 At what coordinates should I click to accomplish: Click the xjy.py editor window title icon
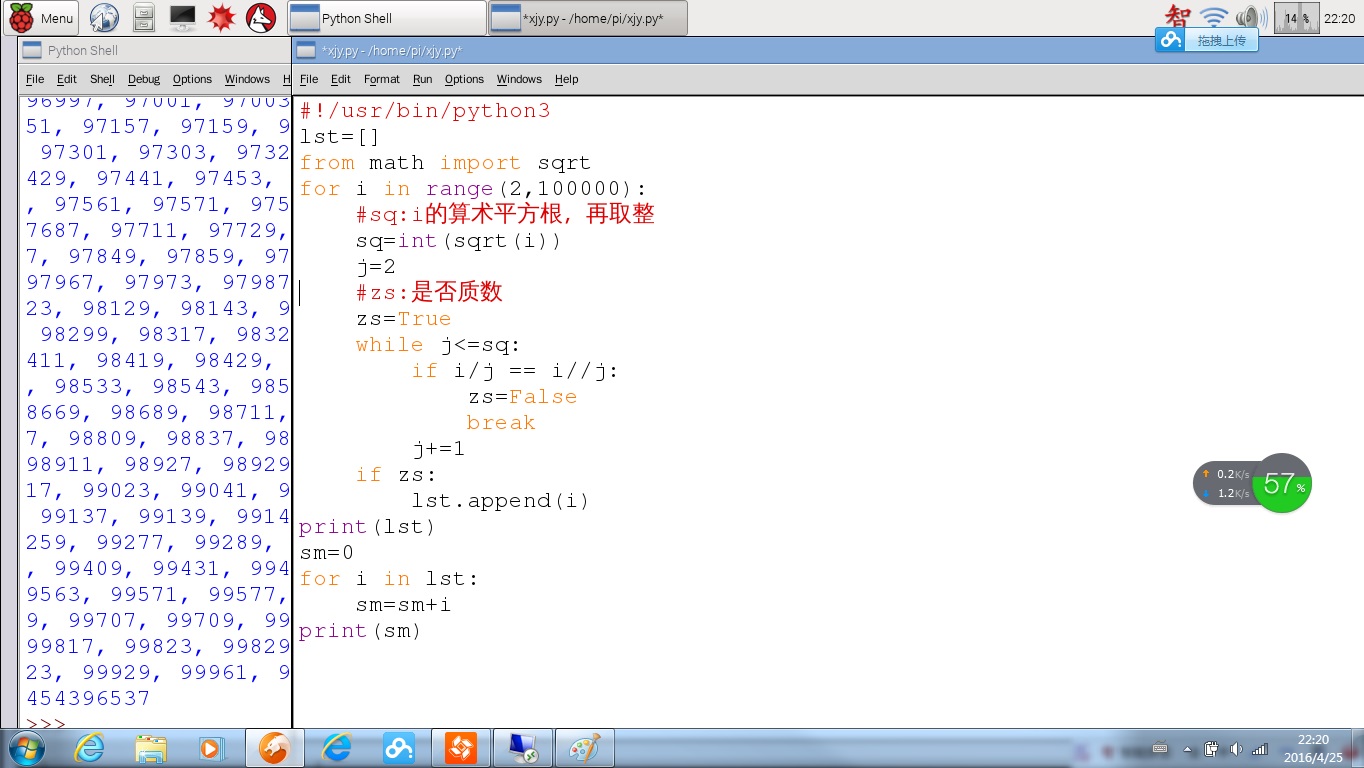tap(306, 50)
